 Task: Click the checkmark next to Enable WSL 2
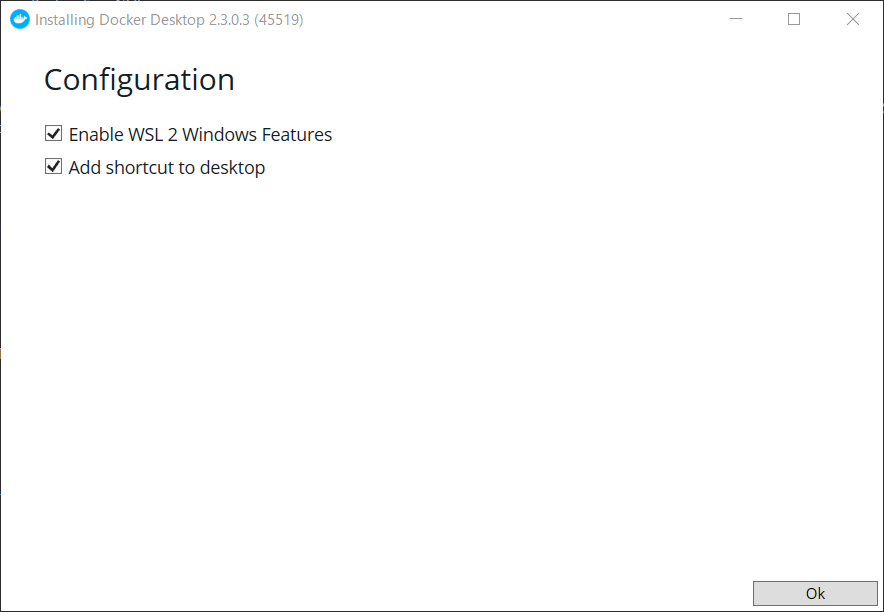pos(54,134)
